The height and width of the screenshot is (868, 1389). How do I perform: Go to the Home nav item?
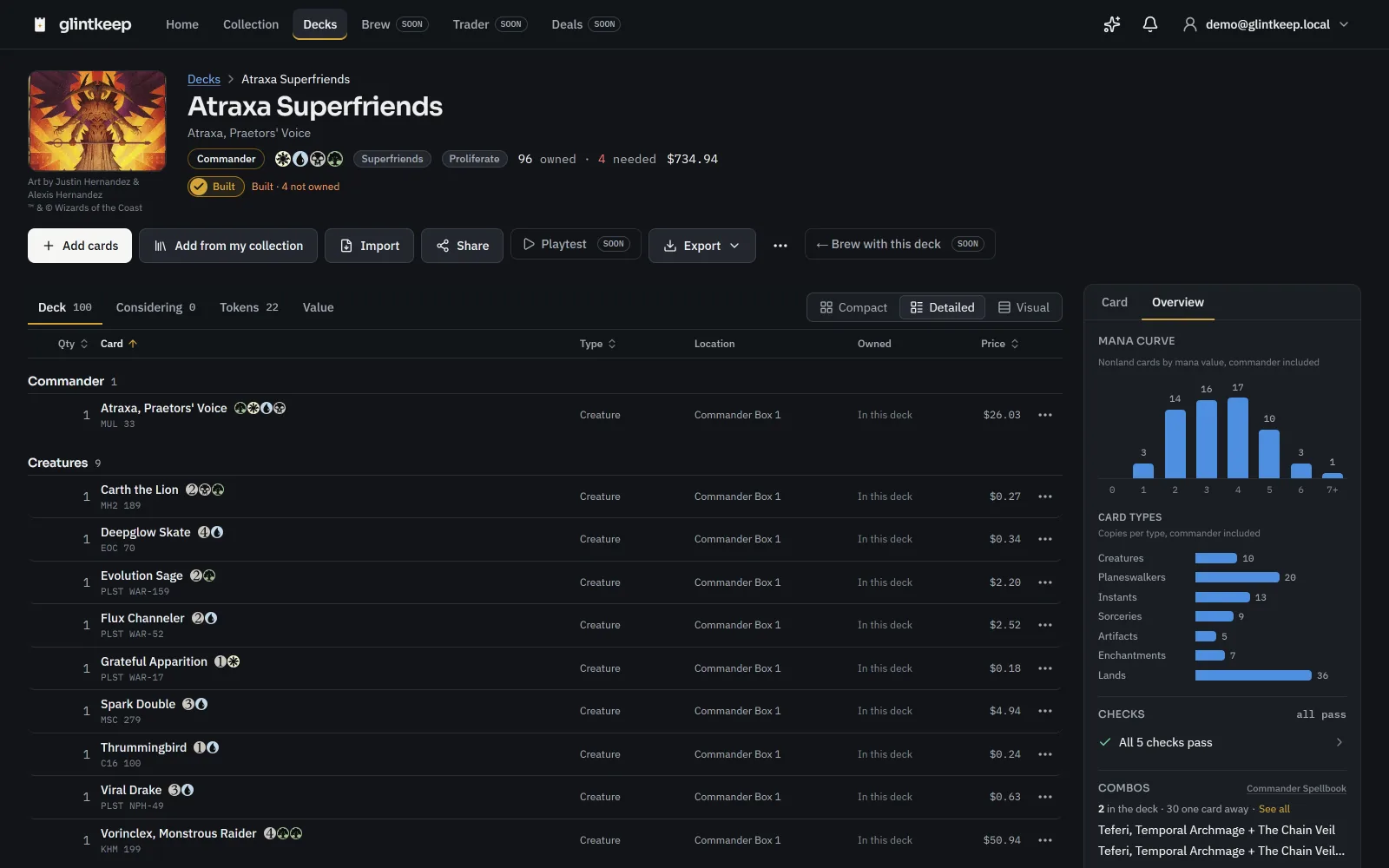click(182, 24)
